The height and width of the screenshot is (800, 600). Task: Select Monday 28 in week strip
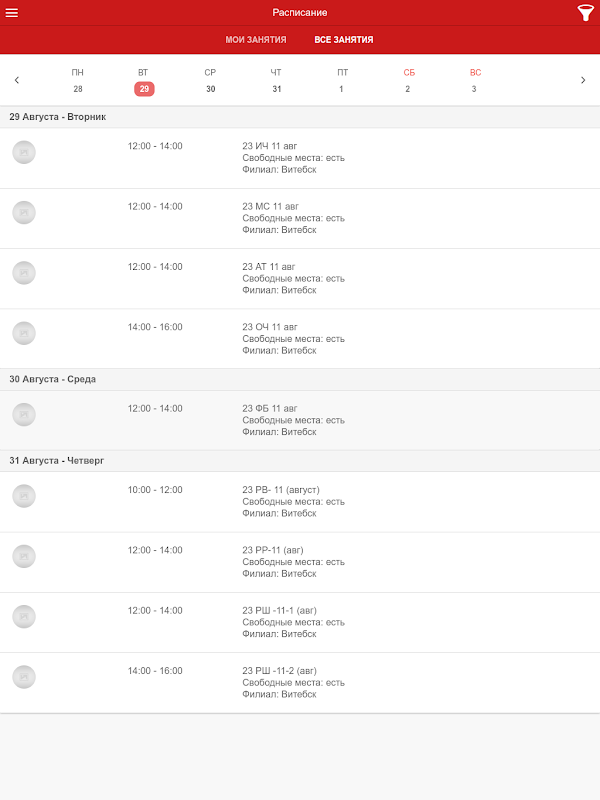point(78,81)
